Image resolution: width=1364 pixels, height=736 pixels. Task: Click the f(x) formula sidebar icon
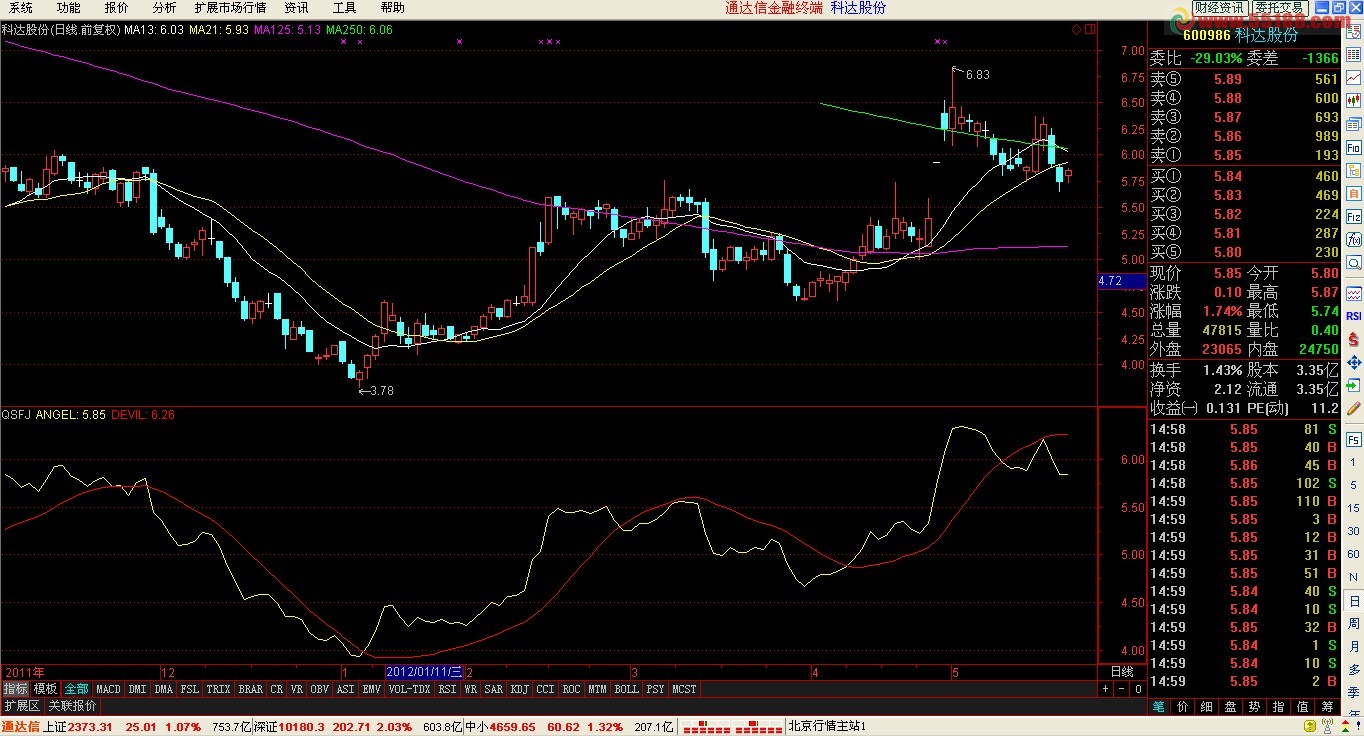[1354, 240]
